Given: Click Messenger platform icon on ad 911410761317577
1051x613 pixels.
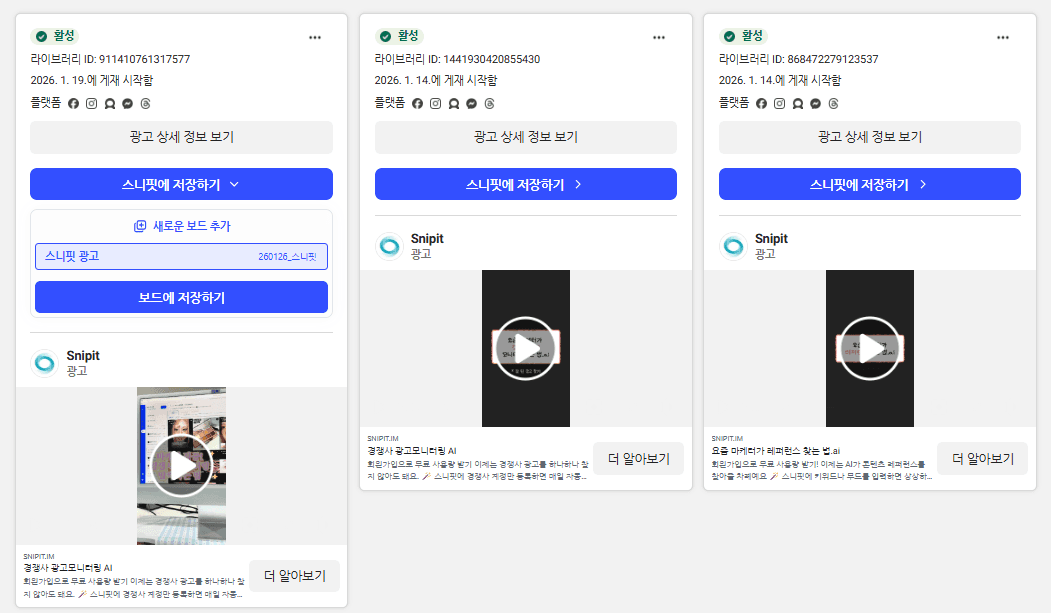Looking at the screenshot, I should [127, 103].
